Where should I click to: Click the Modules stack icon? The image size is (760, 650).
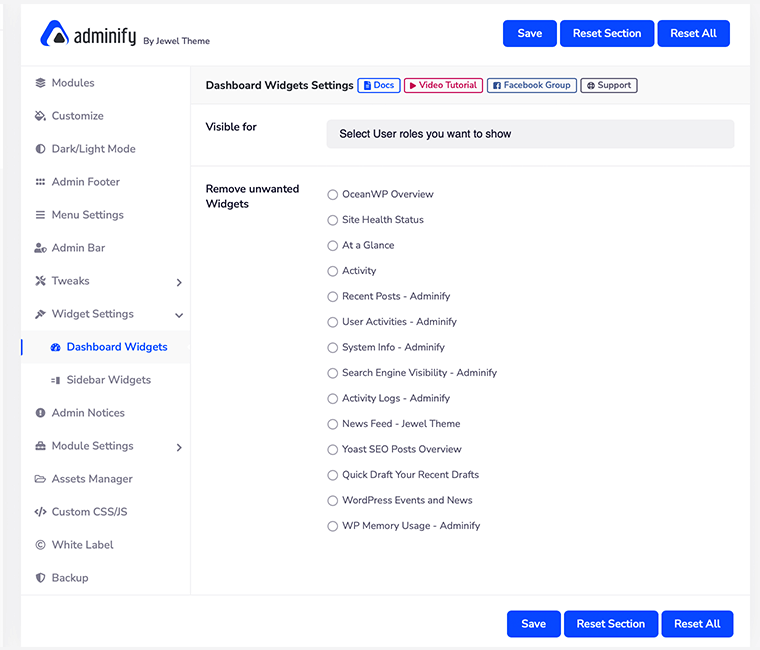(x=40, y=83)
